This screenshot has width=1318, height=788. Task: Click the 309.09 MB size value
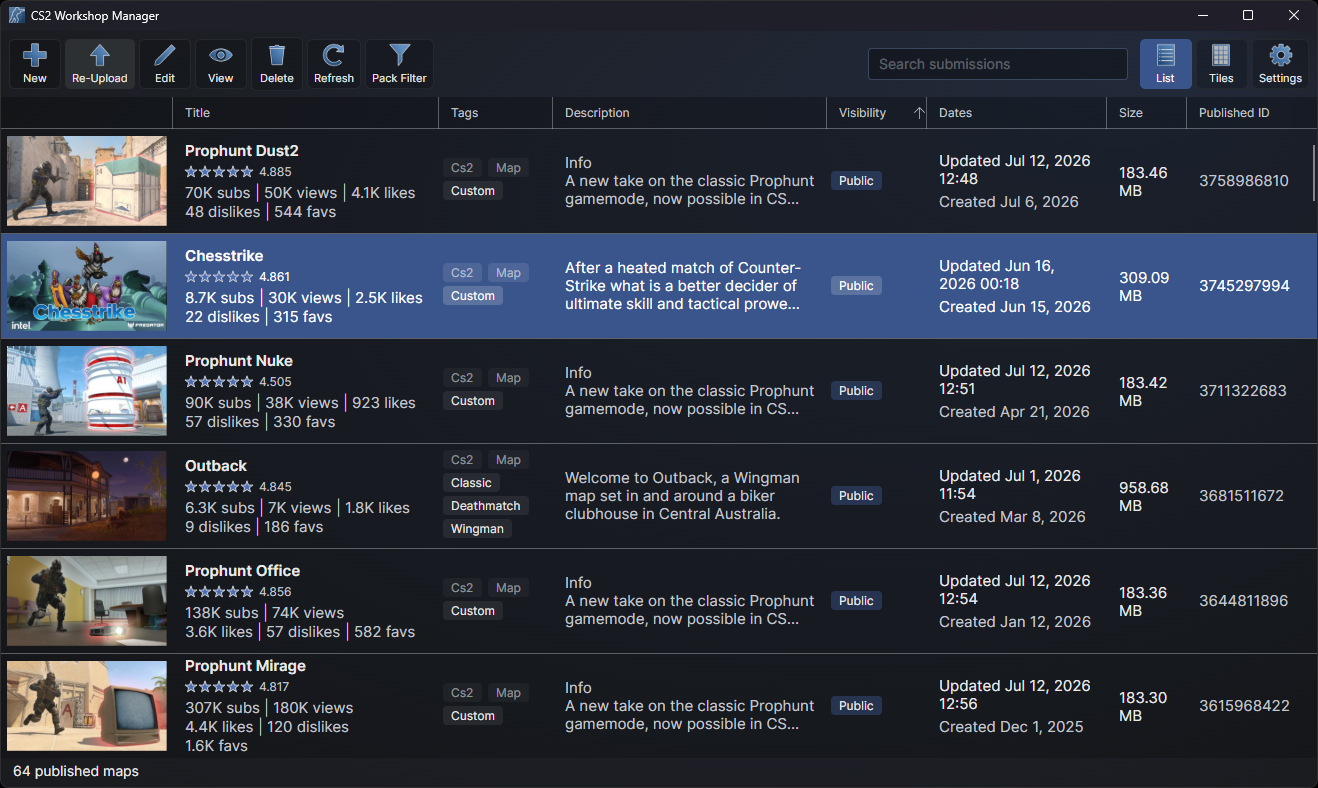pos(1144,287)
